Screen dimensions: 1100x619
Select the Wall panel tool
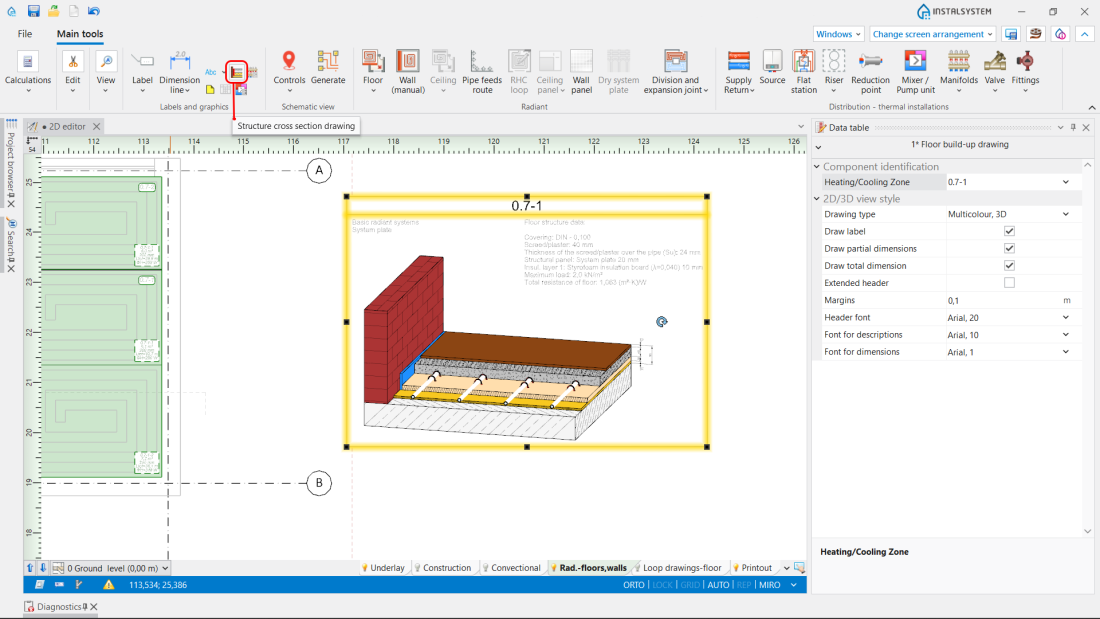(x=581, y=72)
